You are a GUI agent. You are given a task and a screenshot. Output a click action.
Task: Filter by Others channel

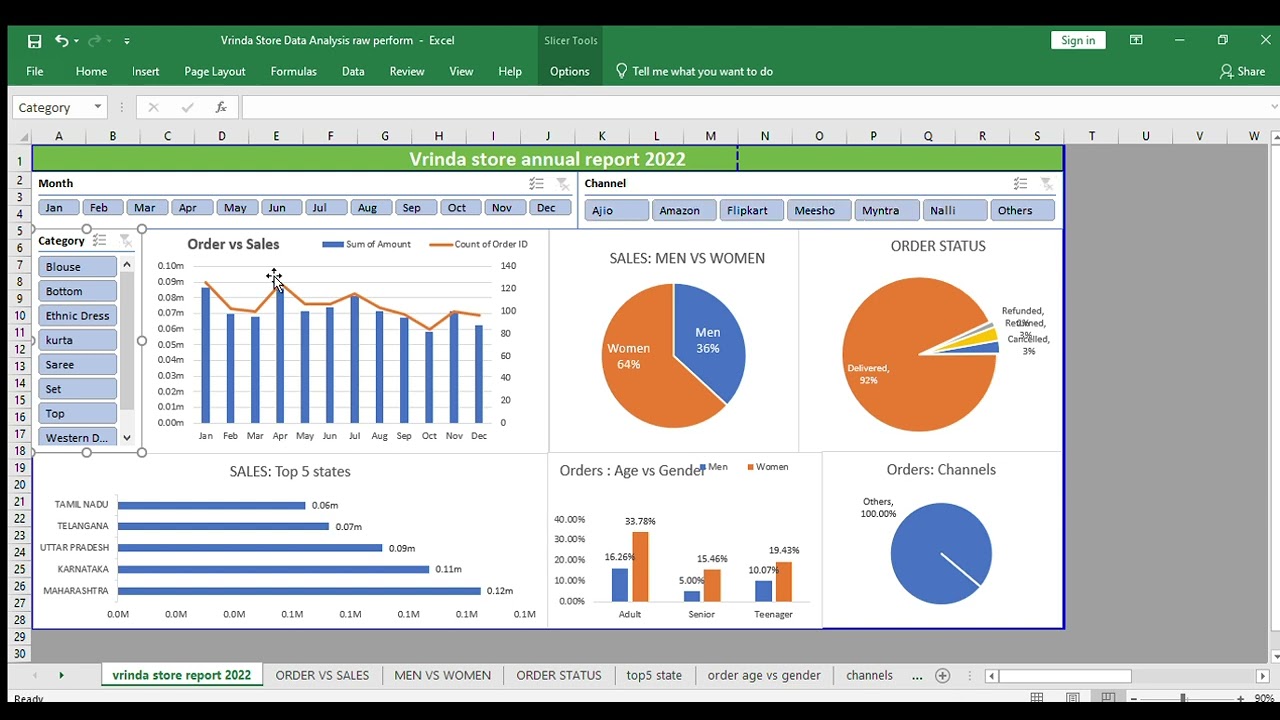click(1022, 210)
